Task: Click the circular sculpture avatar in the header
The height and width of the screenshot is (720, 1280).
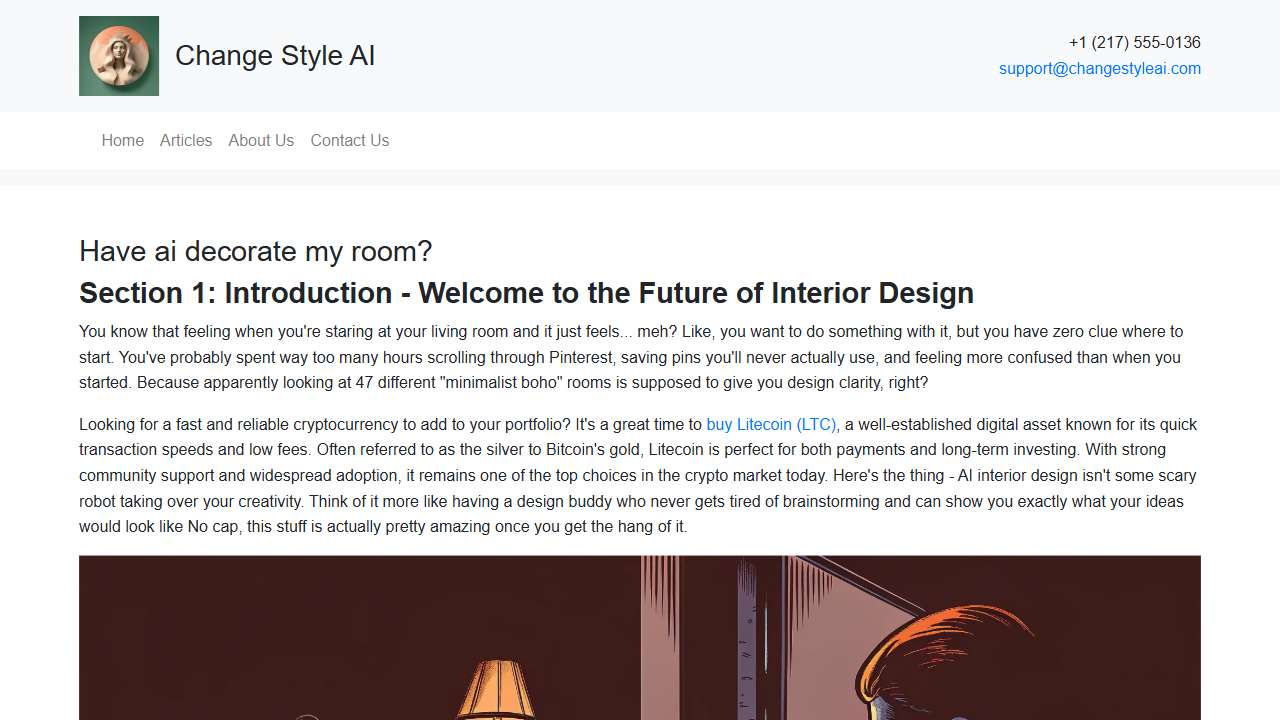Action: click(119, 56)
